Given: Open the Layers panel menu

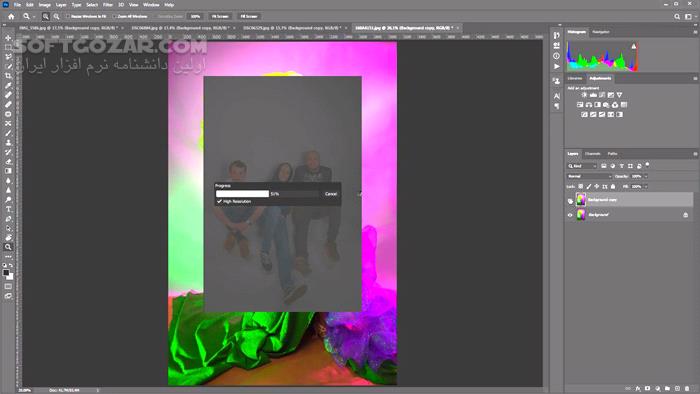Looking at the screenshot, I should [695, 154].
